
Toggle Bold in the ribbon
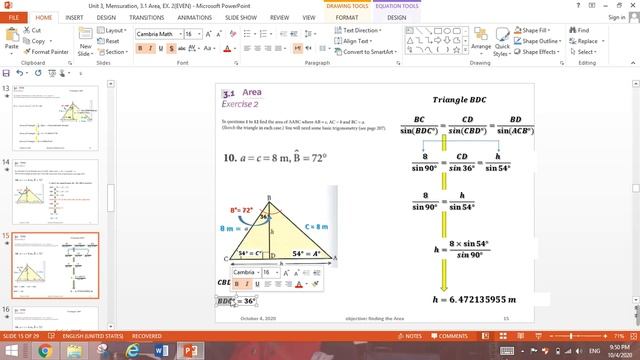(140, 49)
